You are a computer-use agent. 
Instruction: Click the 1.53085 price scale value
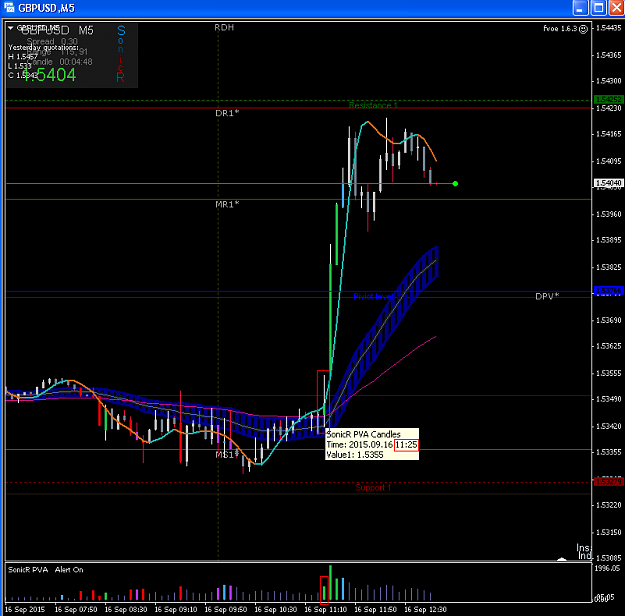[x=609, y=557]
